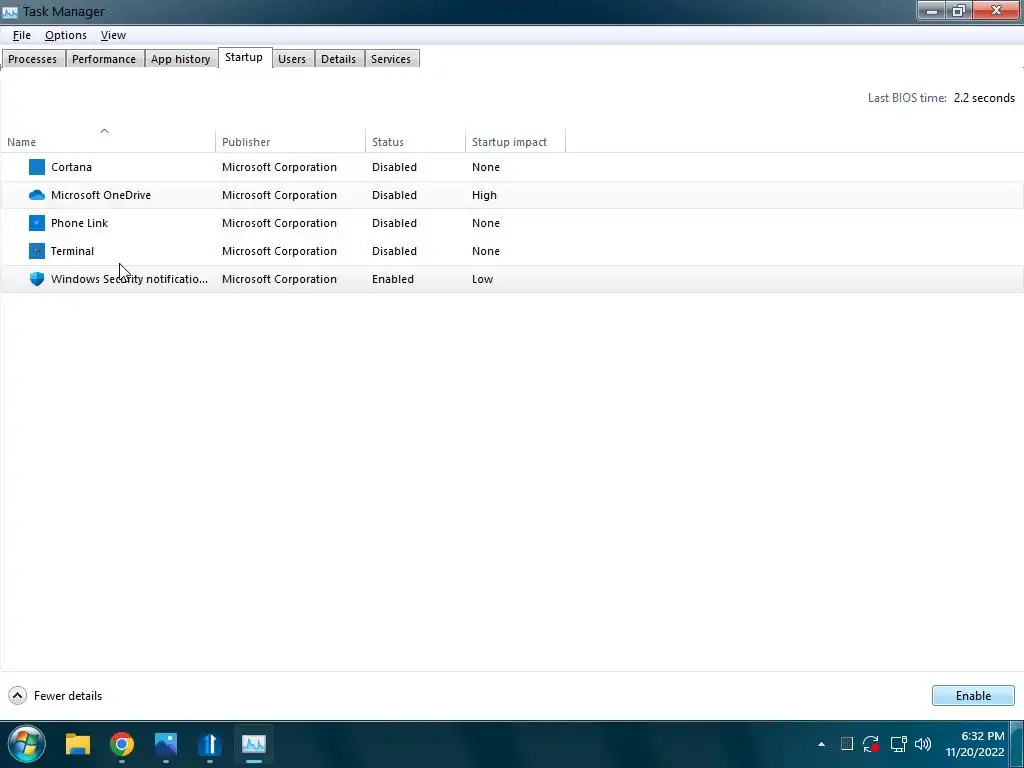
Task: Click the Terminal app icon in the list
Action: [37, 251]
